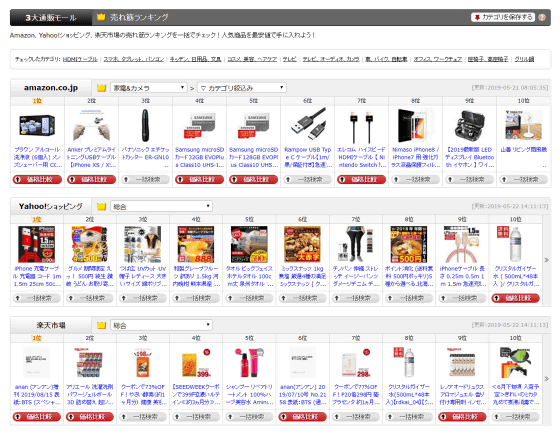Click 価格比較 under アリエール 洗濯洗剤 item
Viewport: 560px width, 434px height.
tap(90, 416)
